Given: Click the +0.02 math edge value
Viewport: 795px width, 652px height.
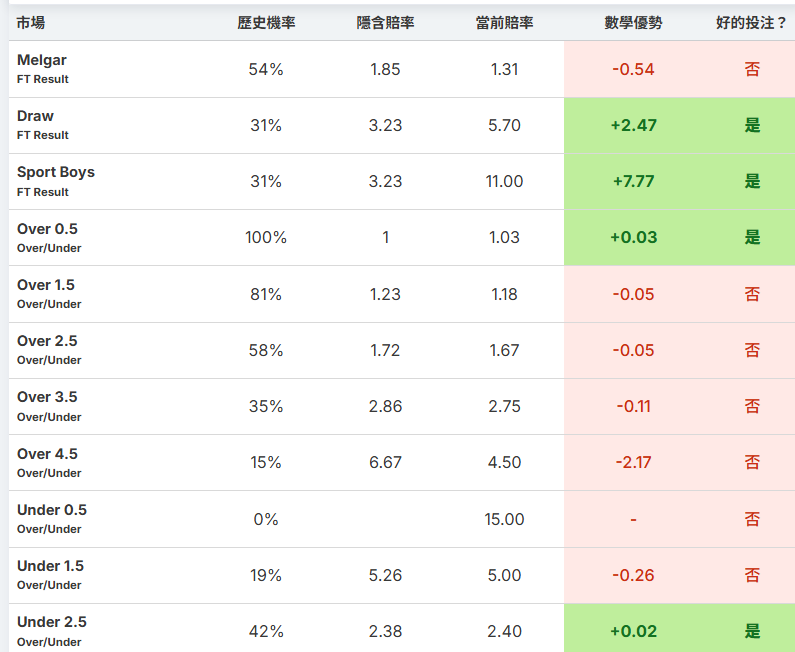Looking at the screenshot, I should pyautogui.click(x=633, y=631).
